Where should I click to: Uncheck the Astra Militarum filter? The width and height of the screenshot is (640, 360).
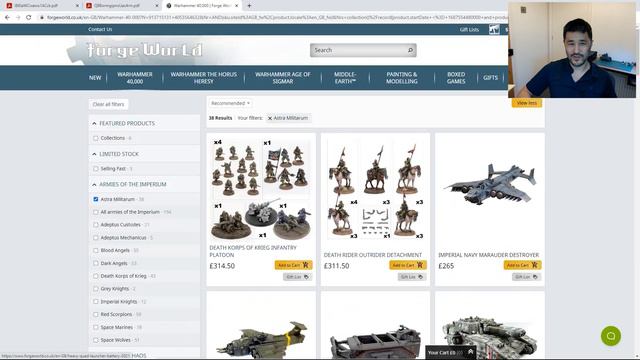(96, 199)
